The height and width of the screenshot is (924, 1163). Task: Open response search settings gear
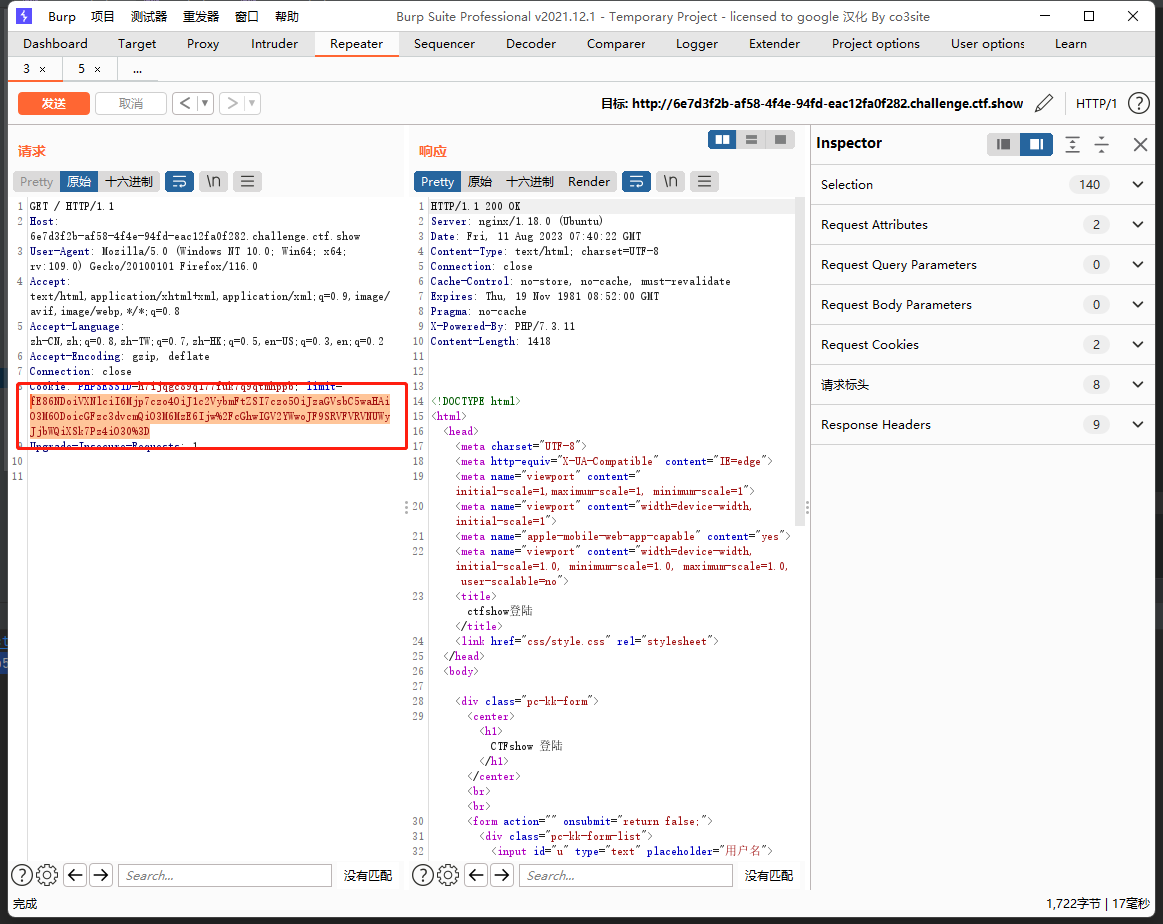pyautogui.click(x=448, y=875)
